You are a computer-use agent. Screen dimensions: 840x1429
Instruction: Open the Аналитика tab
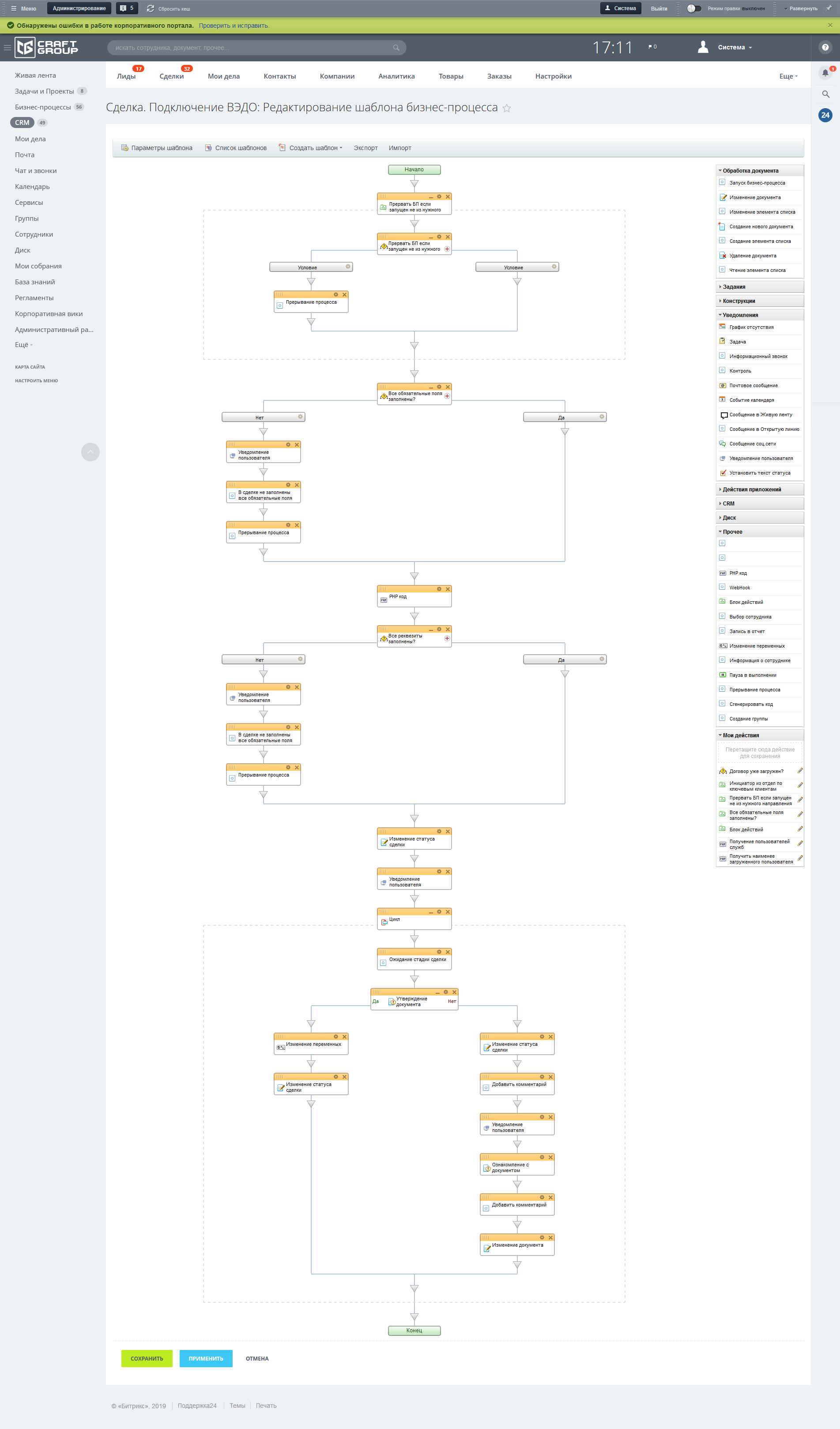[x=396, y=76]
